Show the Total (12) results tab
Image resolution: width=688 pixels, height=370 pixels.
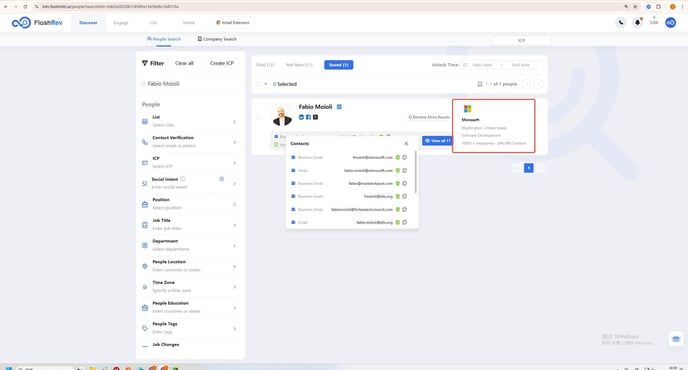[265, 65]
